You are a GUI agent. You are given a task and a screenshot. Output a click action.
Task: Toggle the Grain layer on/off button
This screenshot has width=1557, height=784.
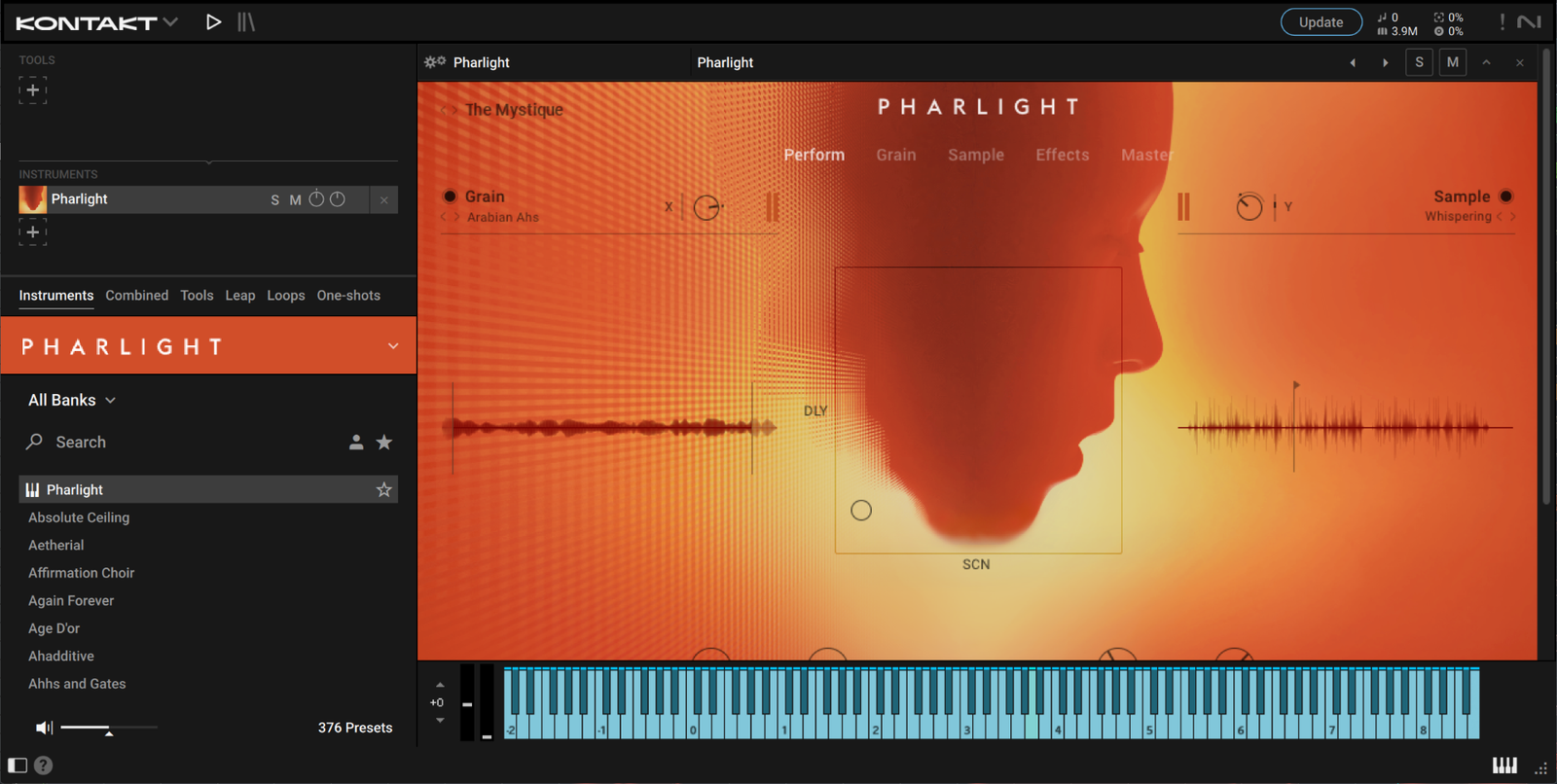point(450,196)
